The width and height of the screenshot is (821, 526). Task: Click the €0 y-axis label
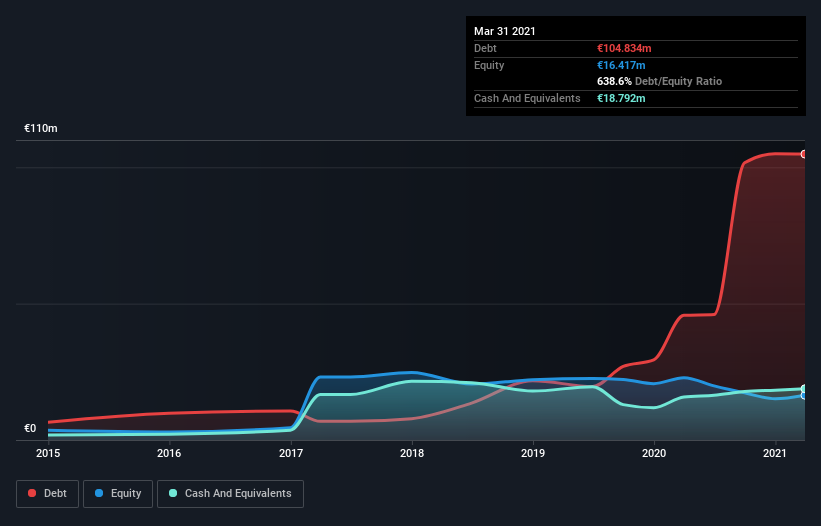tap(30, 428)
